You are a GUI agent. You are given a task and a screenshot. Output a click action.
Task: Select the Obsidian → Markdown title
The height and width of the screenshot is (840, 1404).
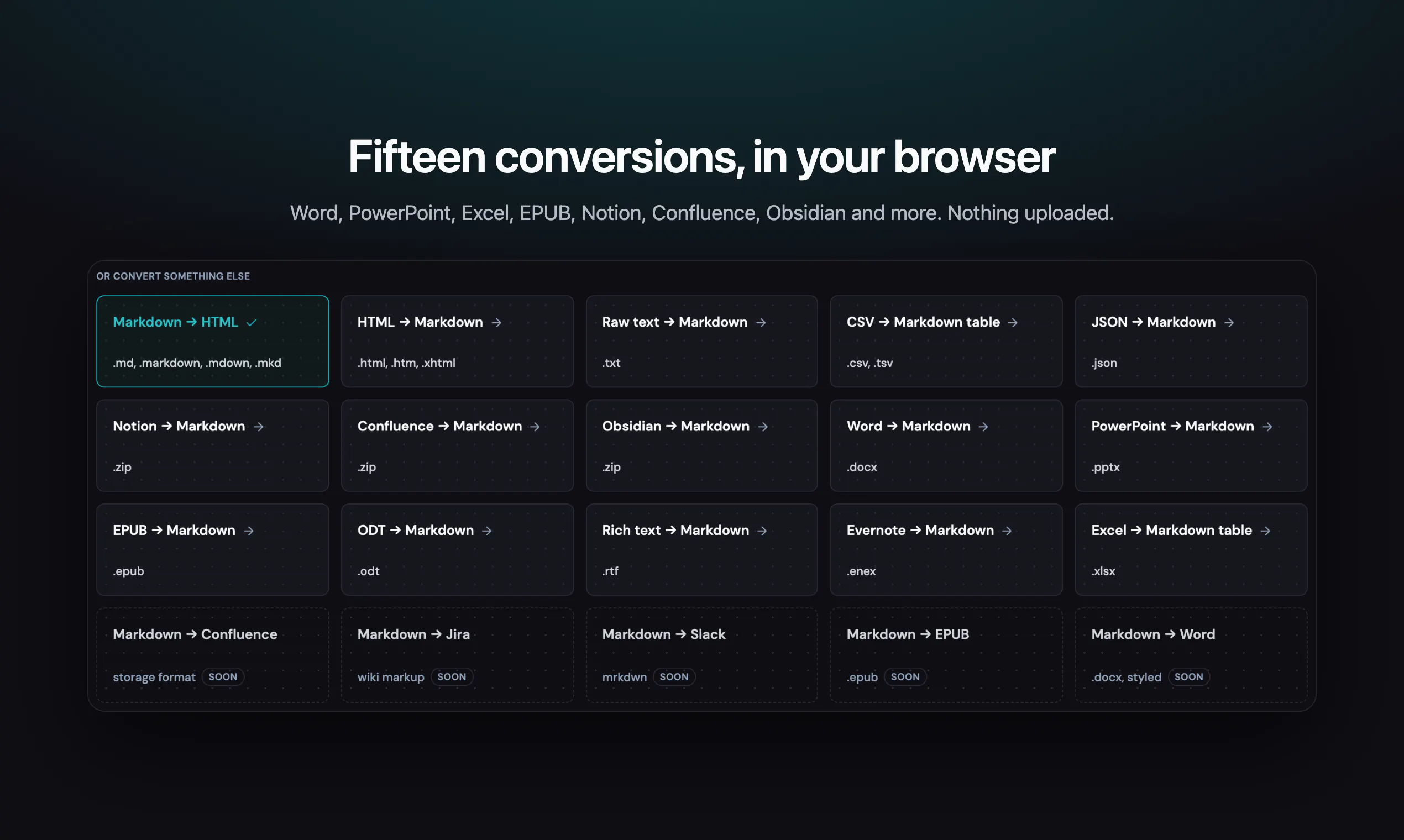[x=676, y=426]
